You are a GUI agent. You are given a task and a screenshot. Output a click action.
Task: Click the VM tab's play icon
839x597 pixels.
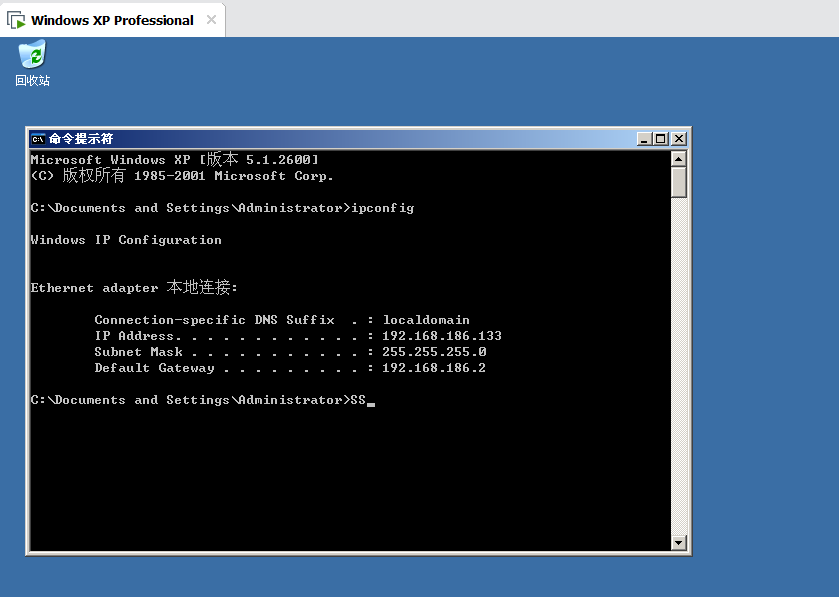[x=16, y=20]
